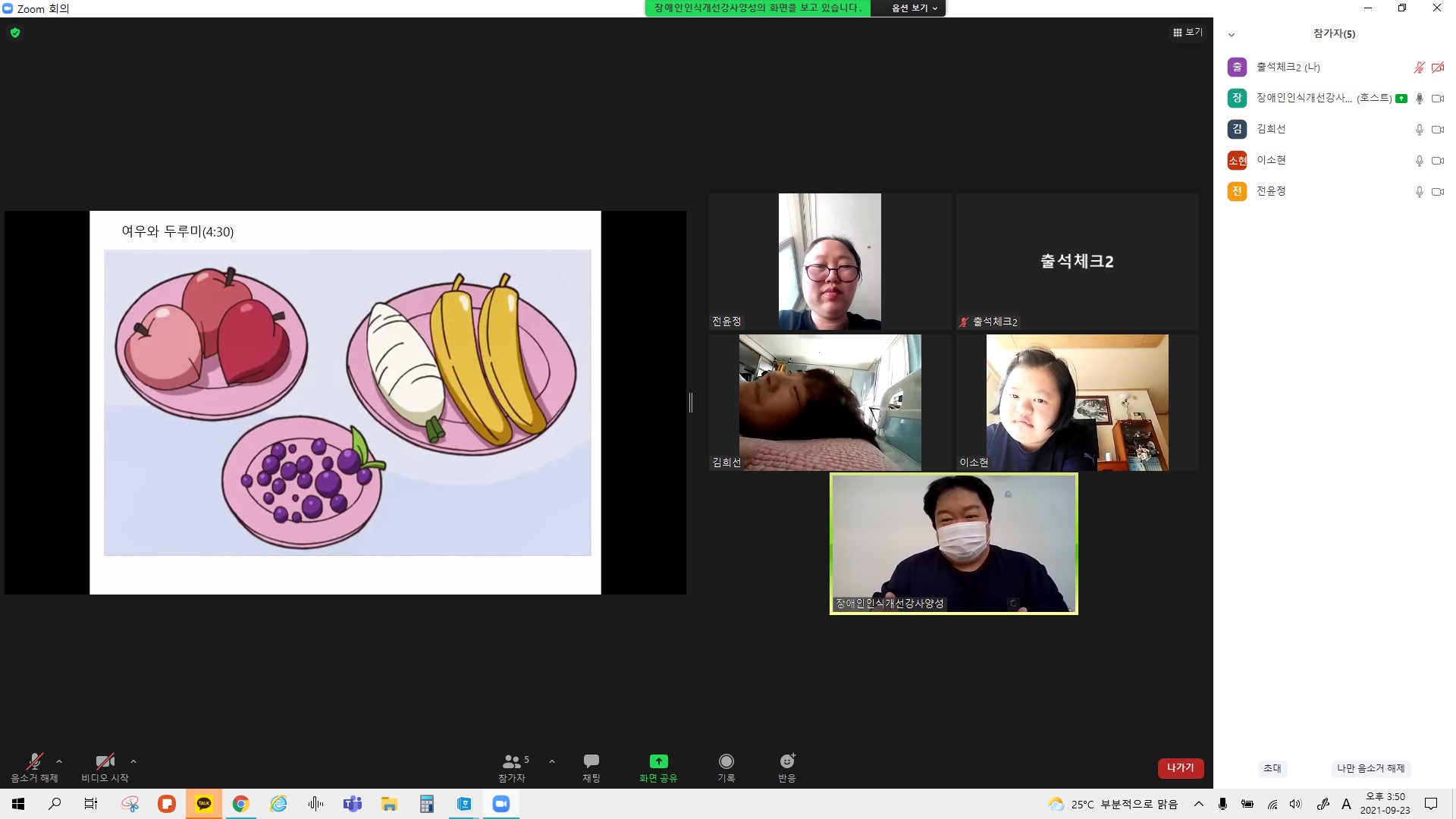Unmute your microphone with 음소거 해제
1456x819 pixels.
click(34, 767)
